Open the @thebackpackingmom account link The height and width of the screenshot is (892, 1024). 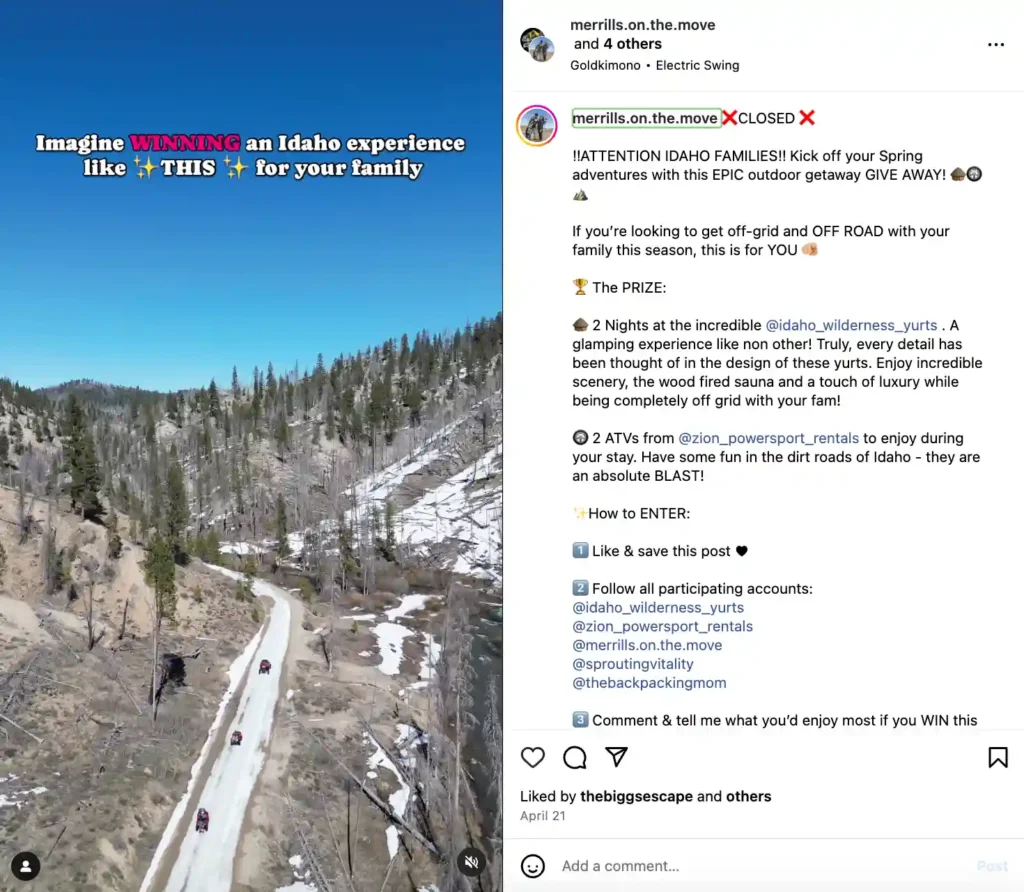649,683
